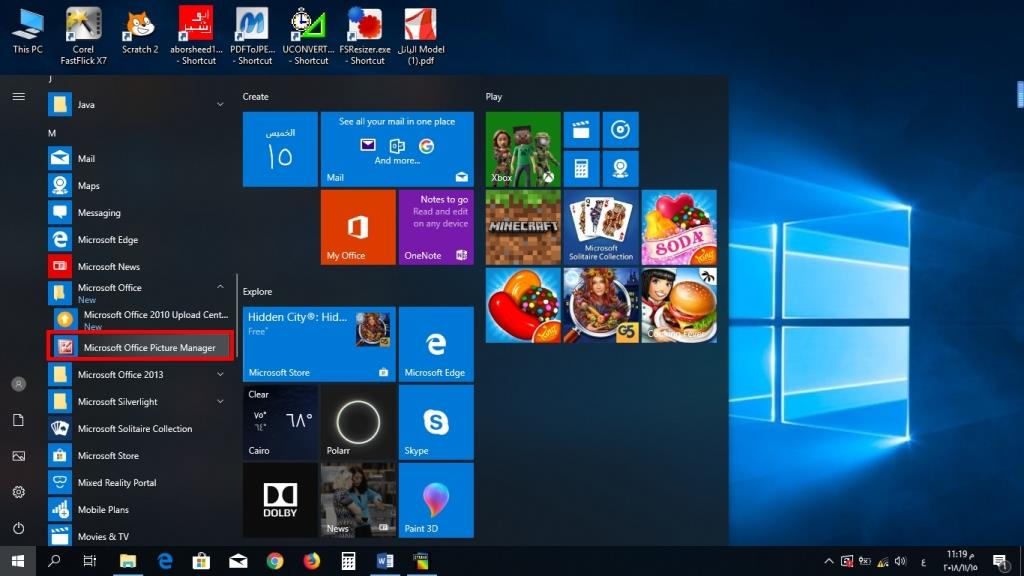Open Microsoft Office 2010 Upload Center
The image size is (1024, 576).
tap(140, 319)
